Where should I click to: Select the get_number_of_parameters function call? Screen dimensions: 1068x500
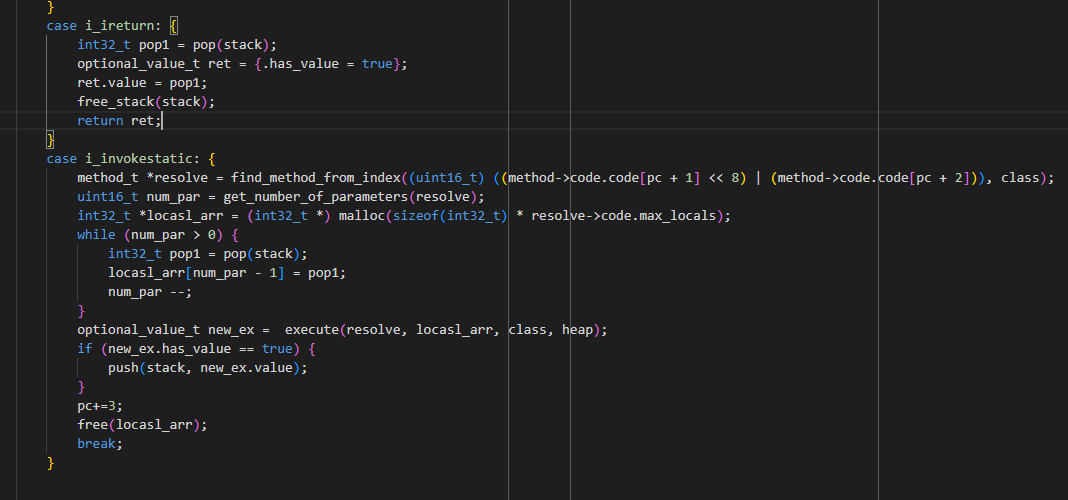322,196
